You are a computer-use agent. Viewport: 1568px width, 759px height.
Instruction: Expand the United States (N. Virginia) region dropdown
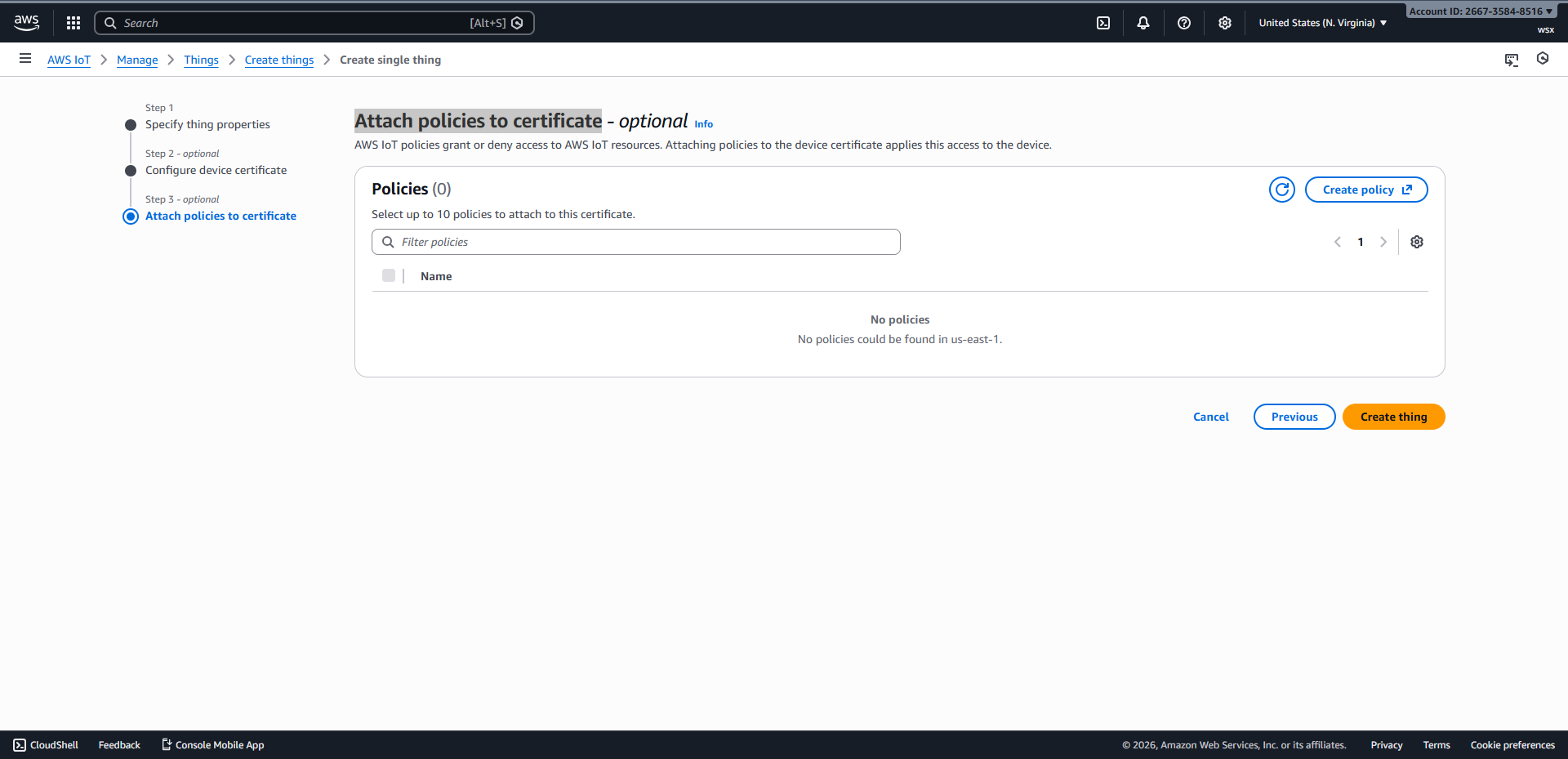[1322, 23]
